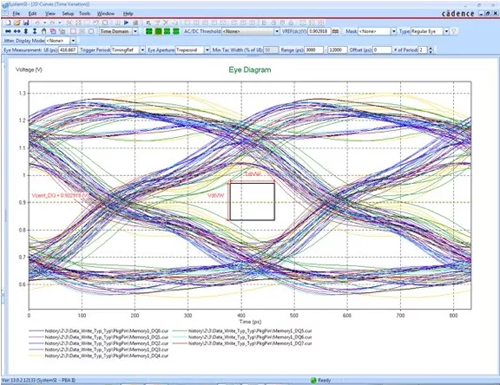The width and height of the screenshot is (500, 385).
Task: Click the icon beside the VREF field
Action: [x=336, y=31]
